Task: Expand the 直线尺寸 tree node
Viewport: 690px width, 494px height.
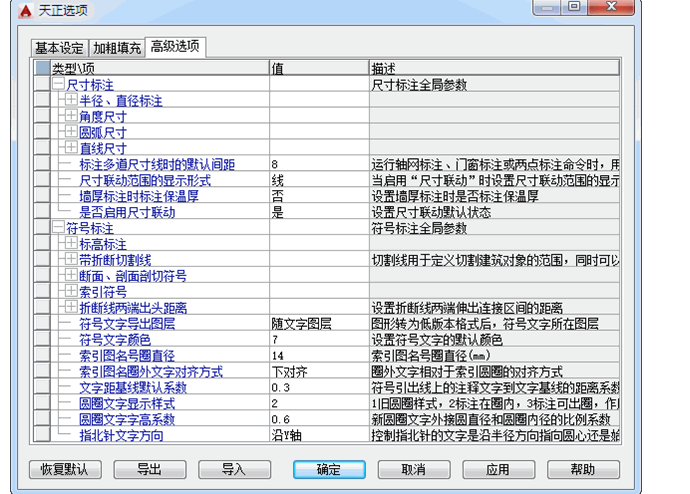Action: coord(71,147)
